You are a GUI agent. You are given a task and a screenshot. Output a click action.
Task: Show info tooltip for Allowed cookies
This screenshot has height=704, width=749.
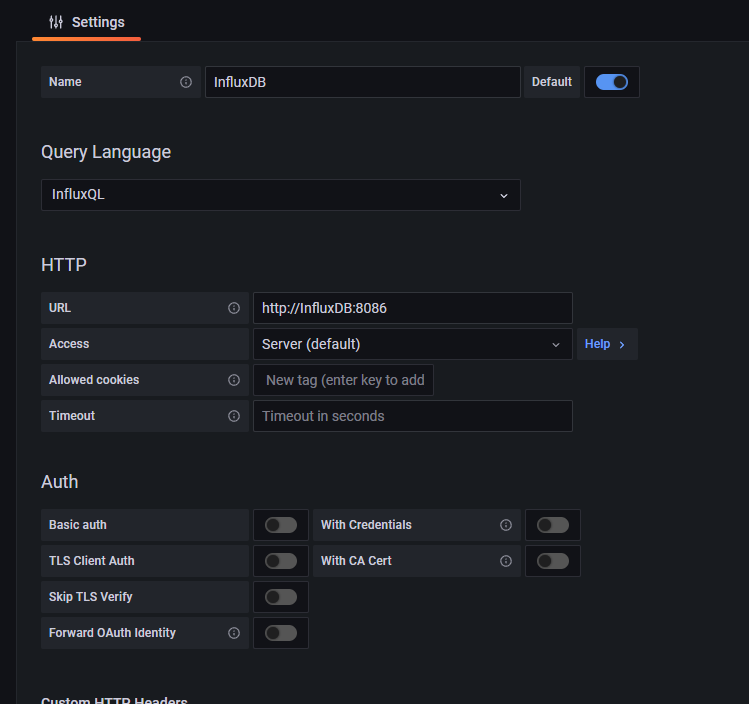pyautogui.click(x=234, y=380)
